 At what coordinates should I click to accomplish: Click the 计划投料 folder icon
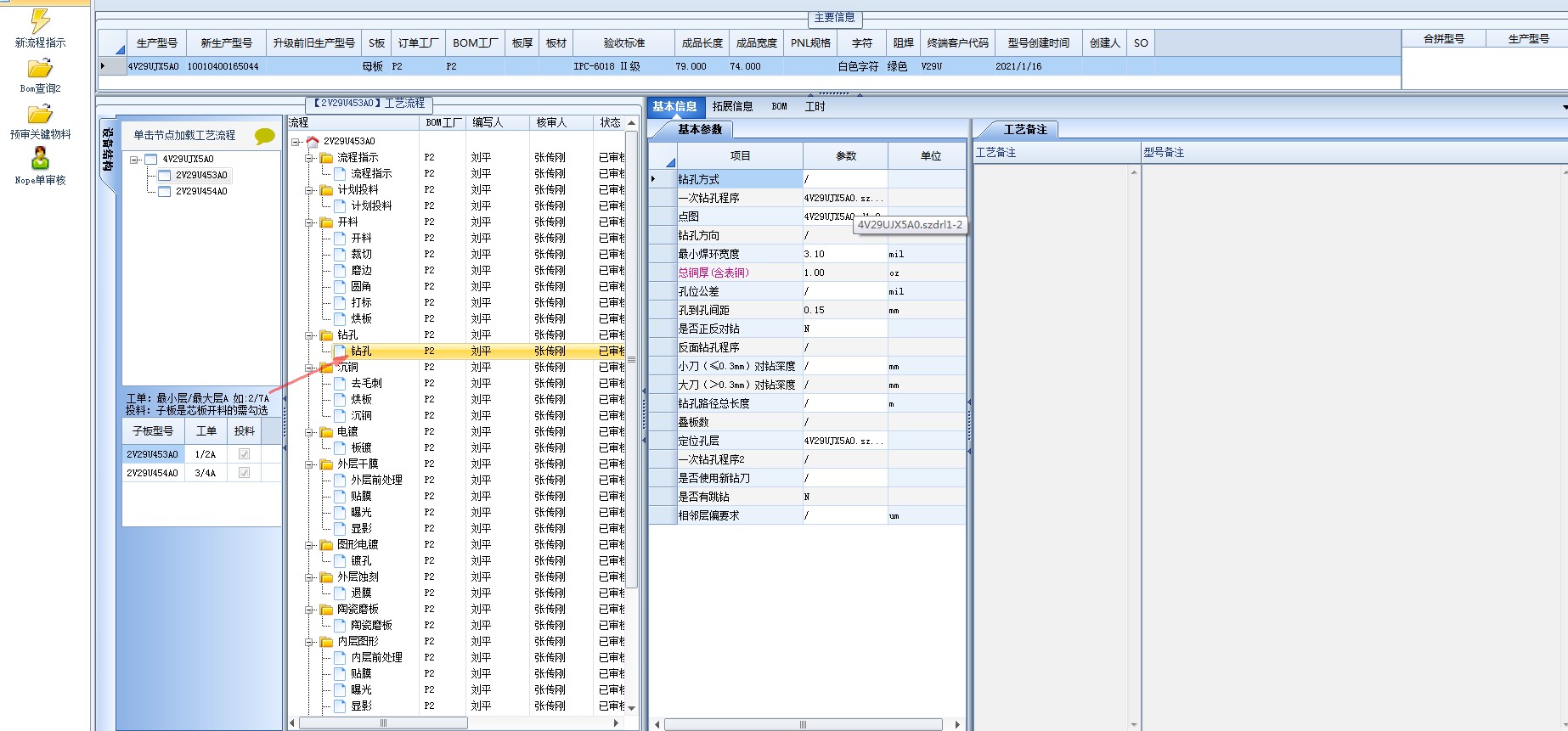click(326, 189)
